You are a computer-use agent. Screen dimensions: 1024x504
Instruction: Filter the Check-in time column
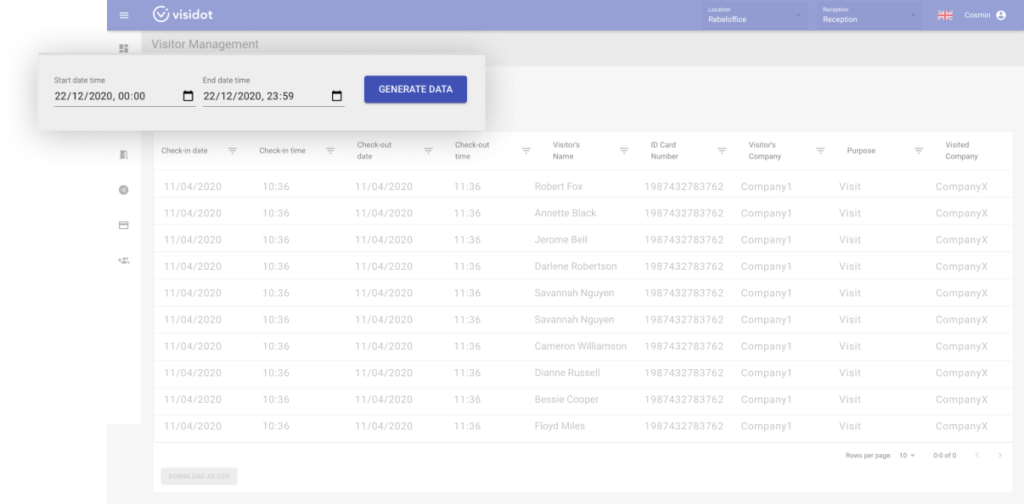(330, 151)
